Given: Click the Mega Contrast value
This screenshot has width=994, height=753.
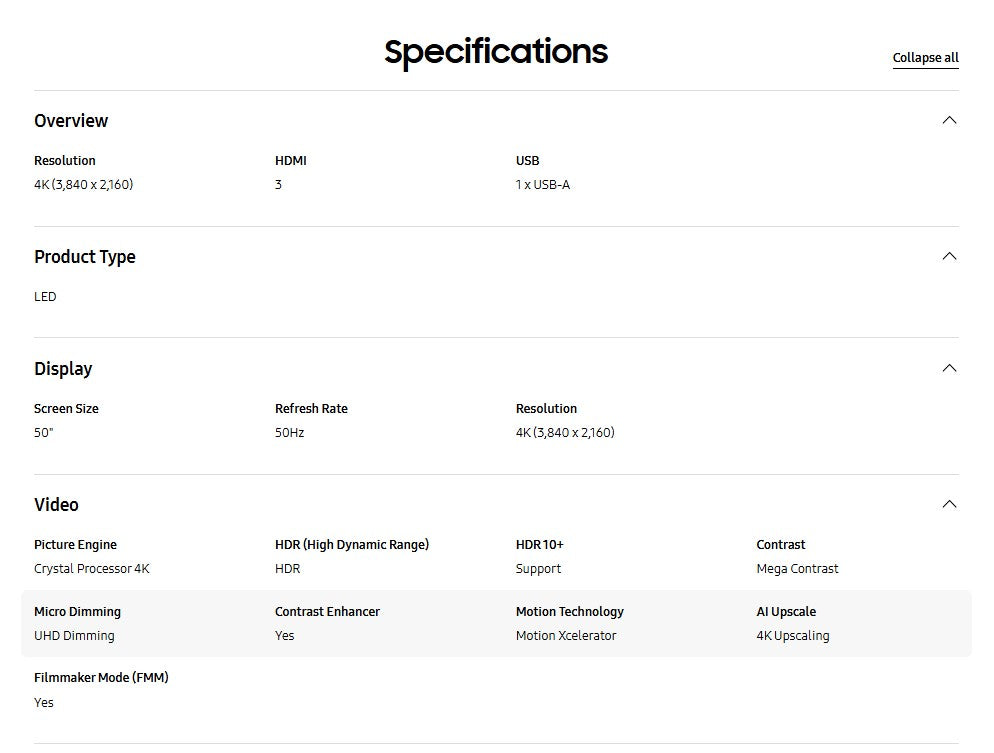Looking at the screenshot, I should (797, 569).
